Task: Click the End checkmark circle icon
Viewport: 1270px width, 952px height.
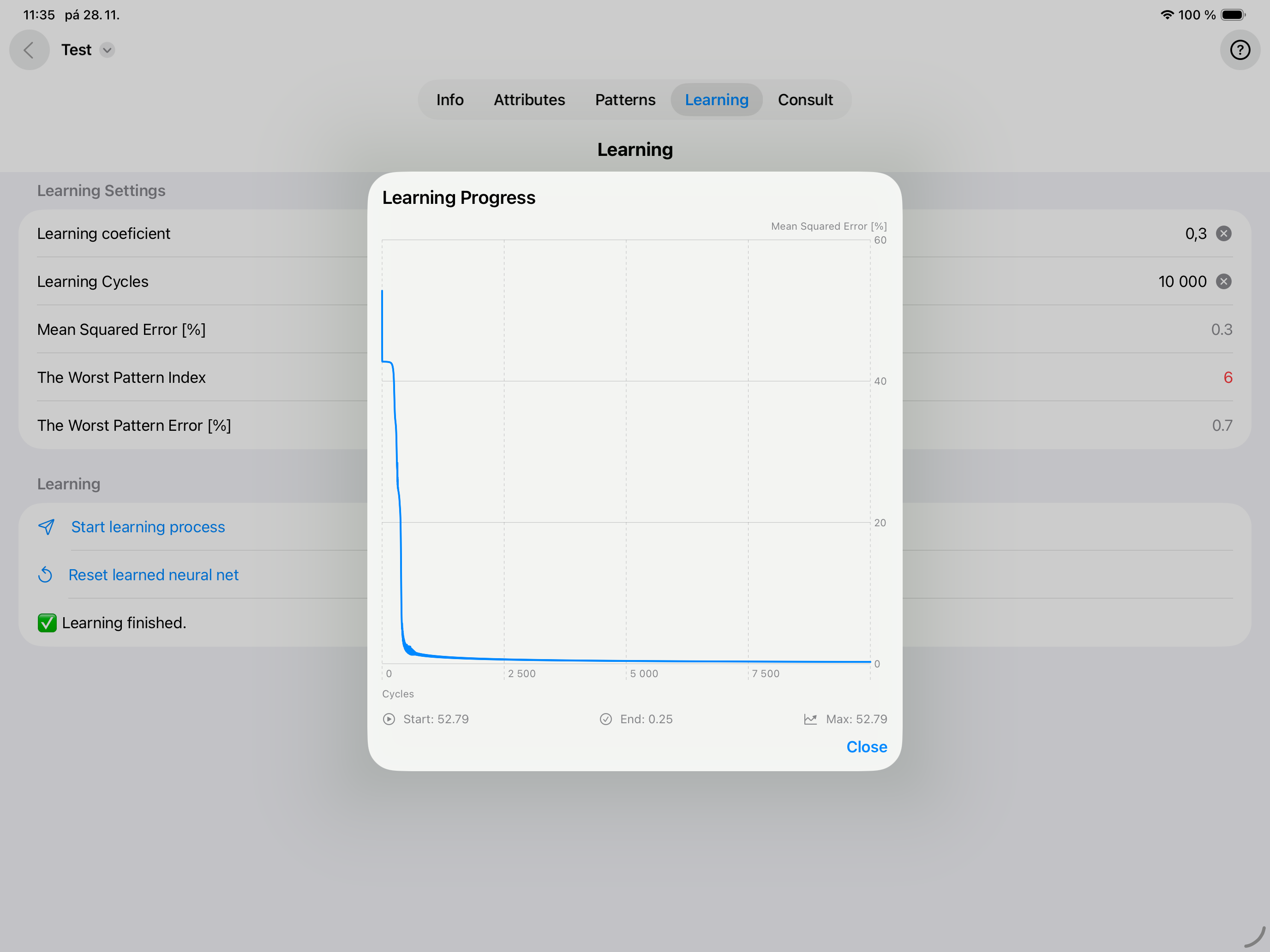Action: pos(606,719)
